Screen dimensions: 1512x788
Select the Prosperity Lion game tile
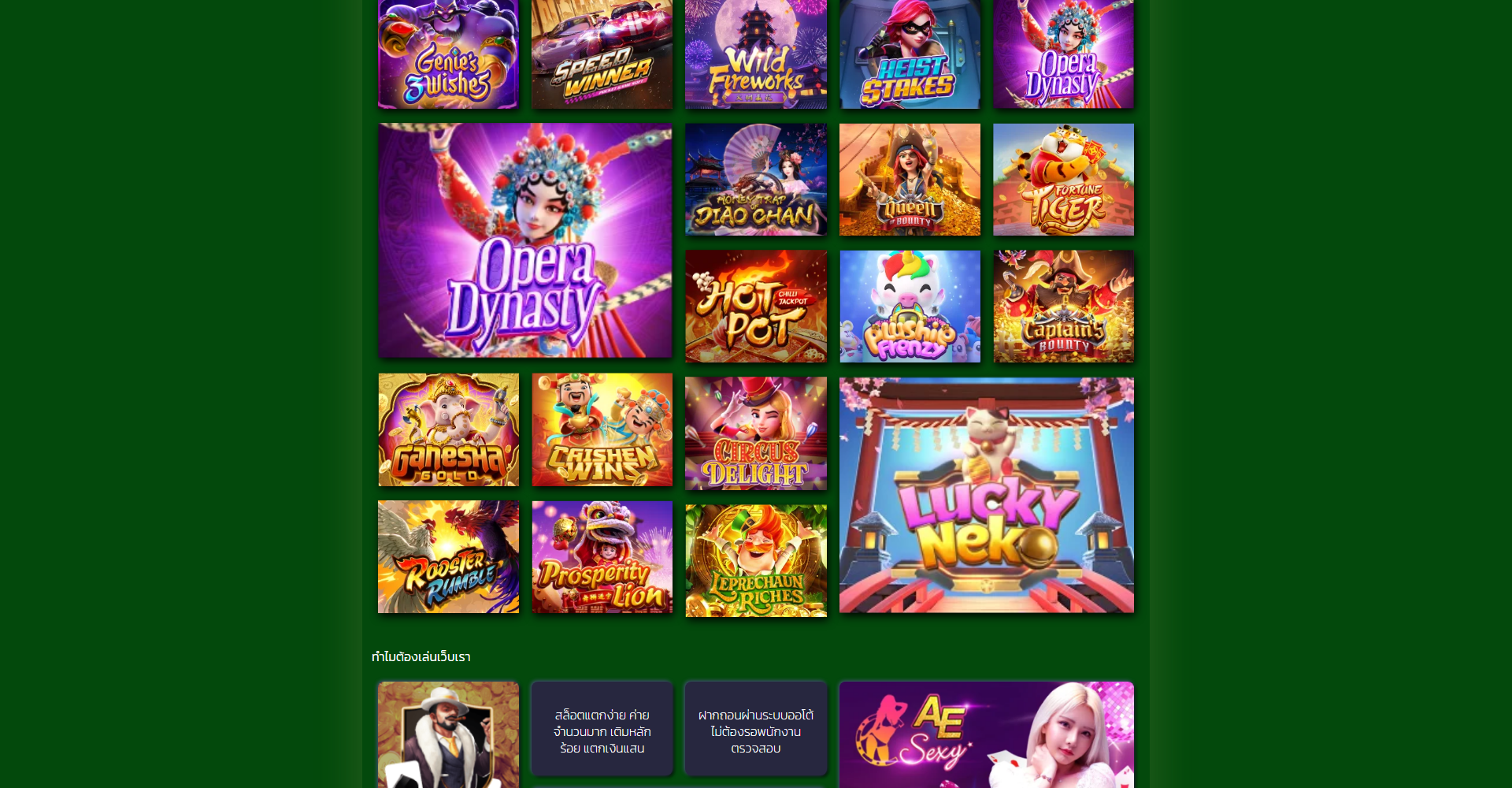click(x=602, y=557)
